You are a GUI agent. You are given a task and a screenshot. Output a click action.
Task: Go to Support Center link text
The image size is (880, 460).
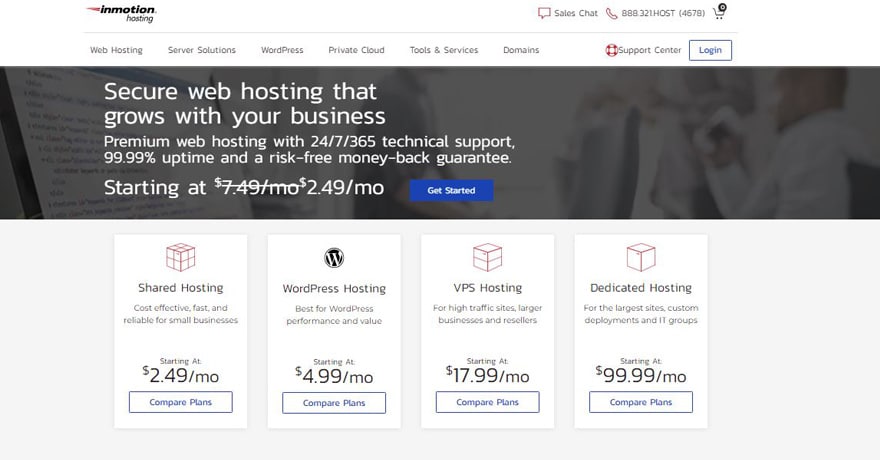[649, 50]
